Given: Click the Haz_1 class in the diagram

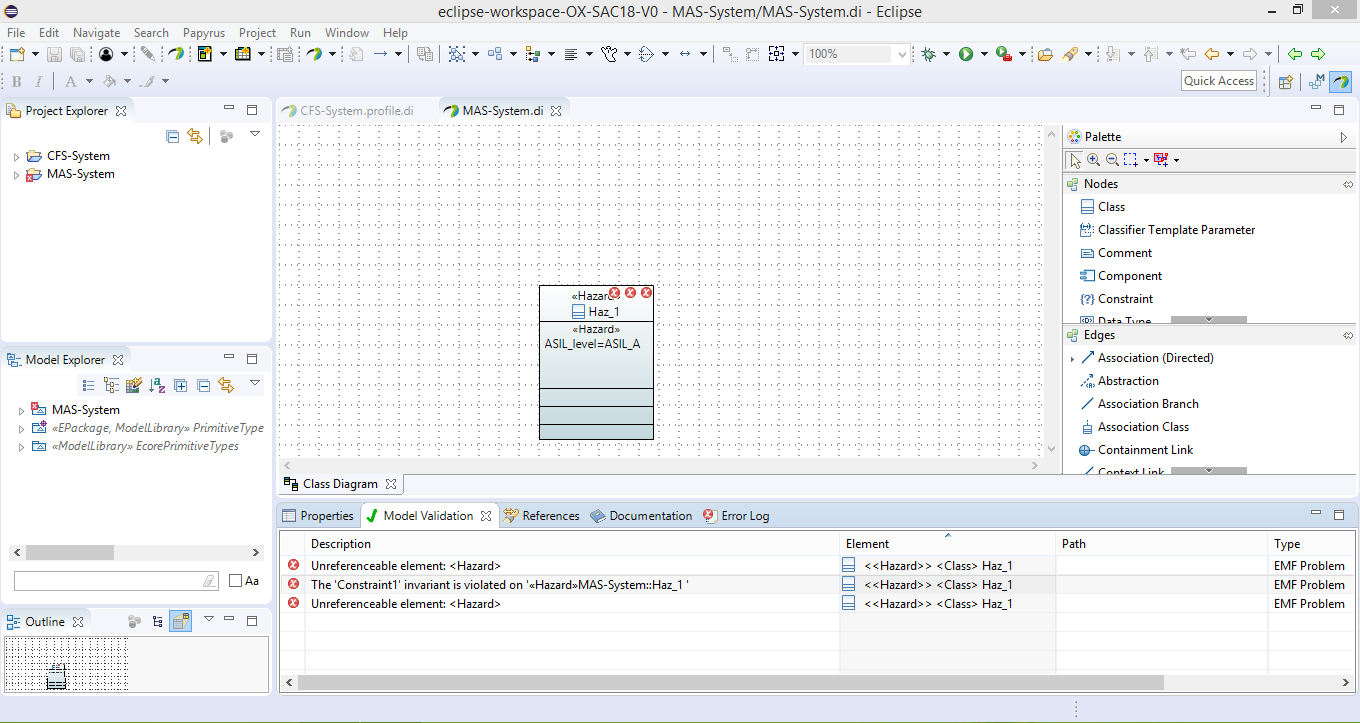Looking at the screenshot, I should pyautogui.click(x=596, y=362).
